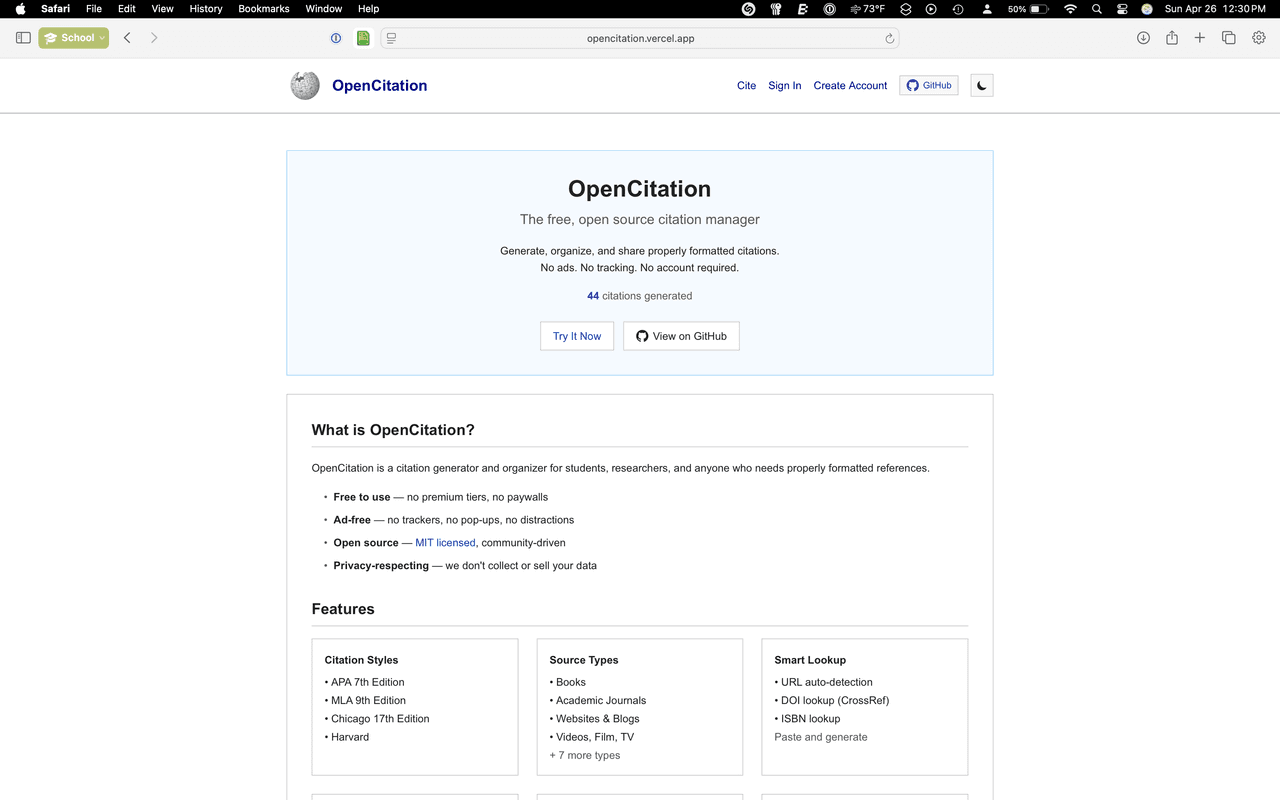Click the play circle menu bar icon
The image size is (1280, 800).
(931, 9)
